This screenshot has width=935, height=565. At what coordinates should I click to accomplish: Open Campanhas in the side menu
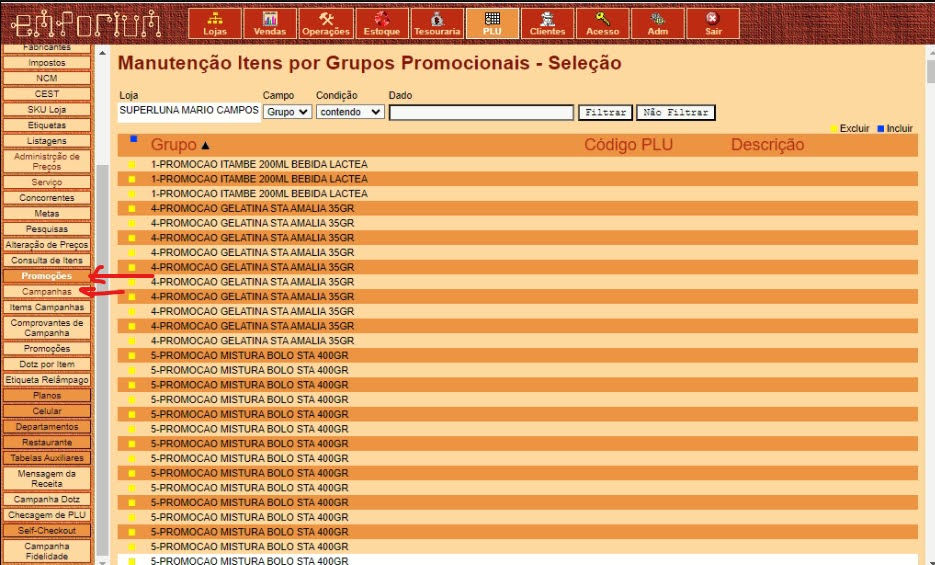[x=47, y=292]
